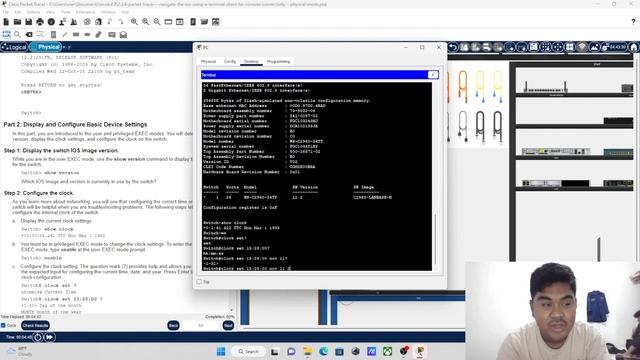The height and width of the screenshot is (360, 640).
Task: Click the terminal vertical scrollbar
Action: coord(435,239)
